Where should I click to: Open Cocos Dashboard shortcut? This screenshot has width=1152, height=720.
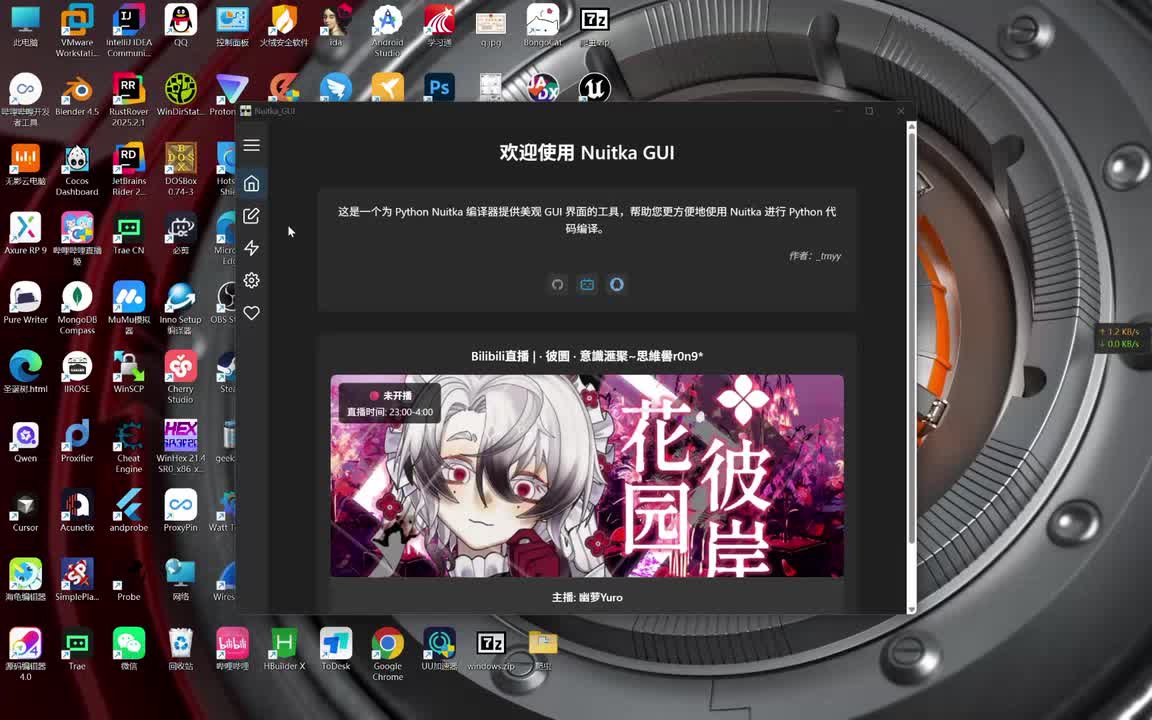coord(77,170)
